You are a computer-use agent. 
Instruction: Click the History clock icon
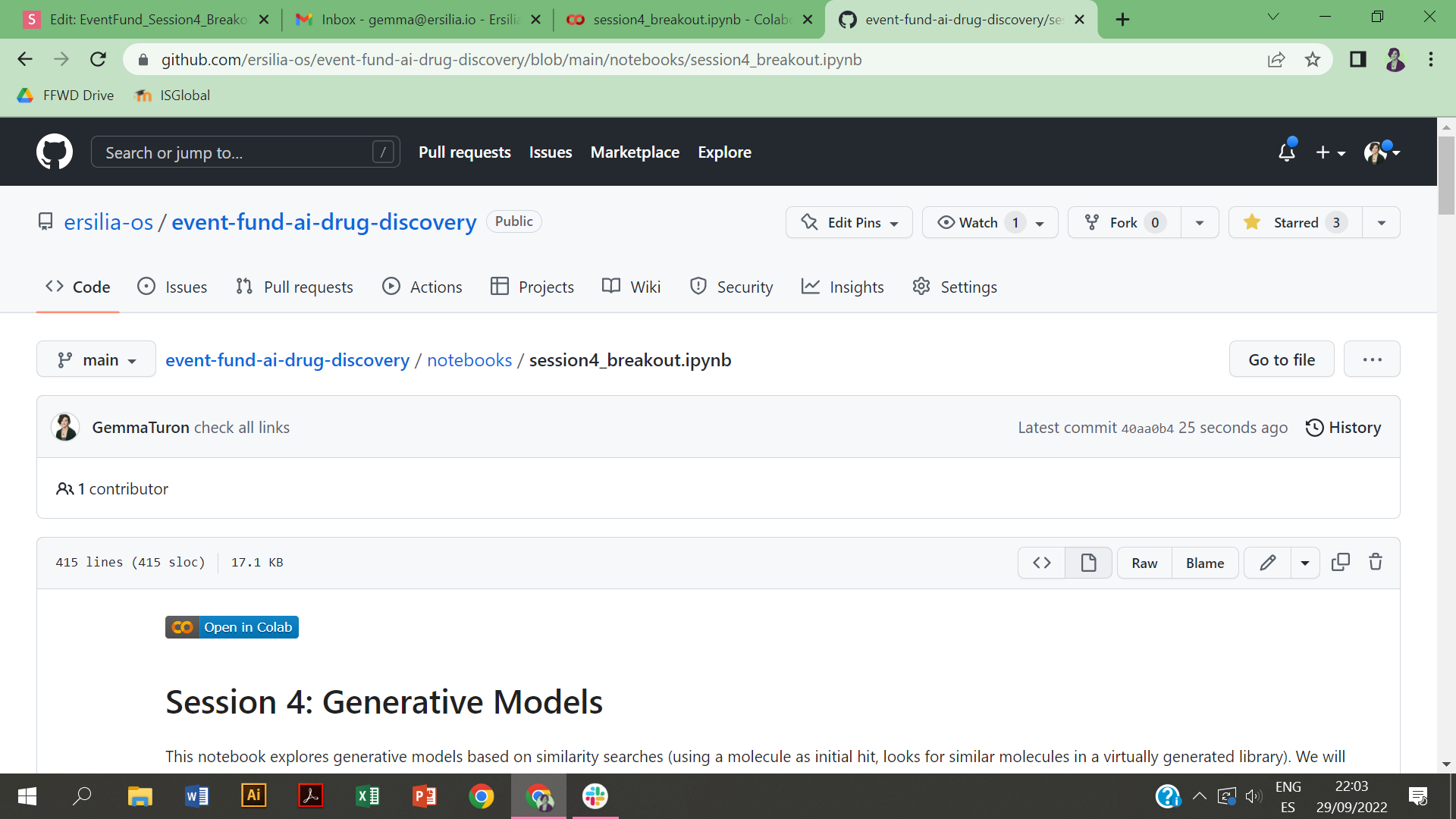pyautogui.click(x=1314, y=428)
